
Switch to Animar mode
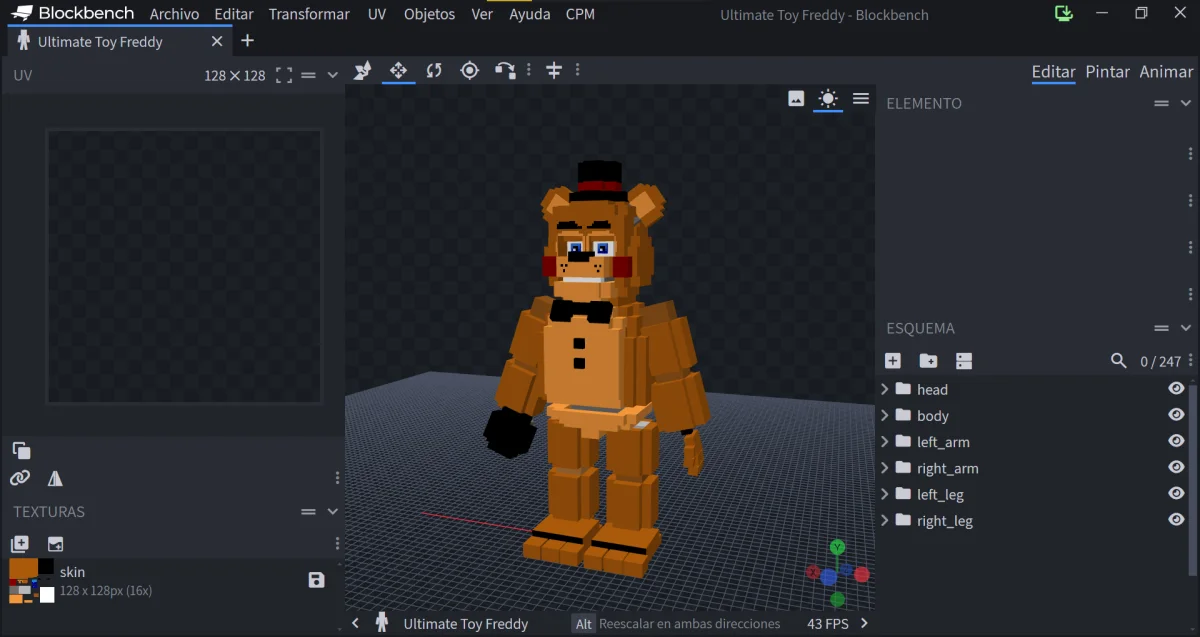[1166, 72]
